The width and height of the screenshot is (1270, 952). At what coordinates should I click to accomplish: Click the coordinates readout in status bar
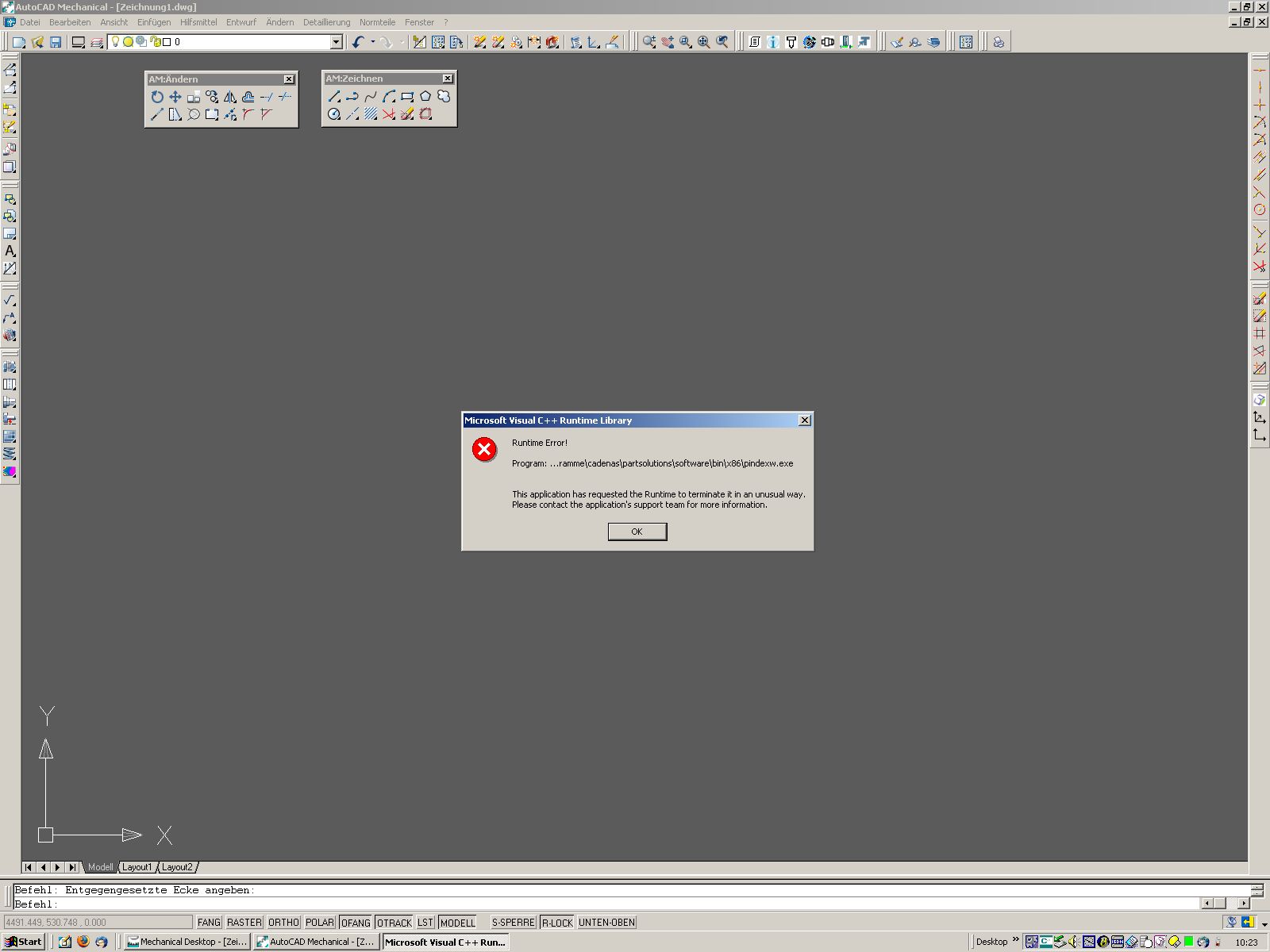(x=98, y=923)
